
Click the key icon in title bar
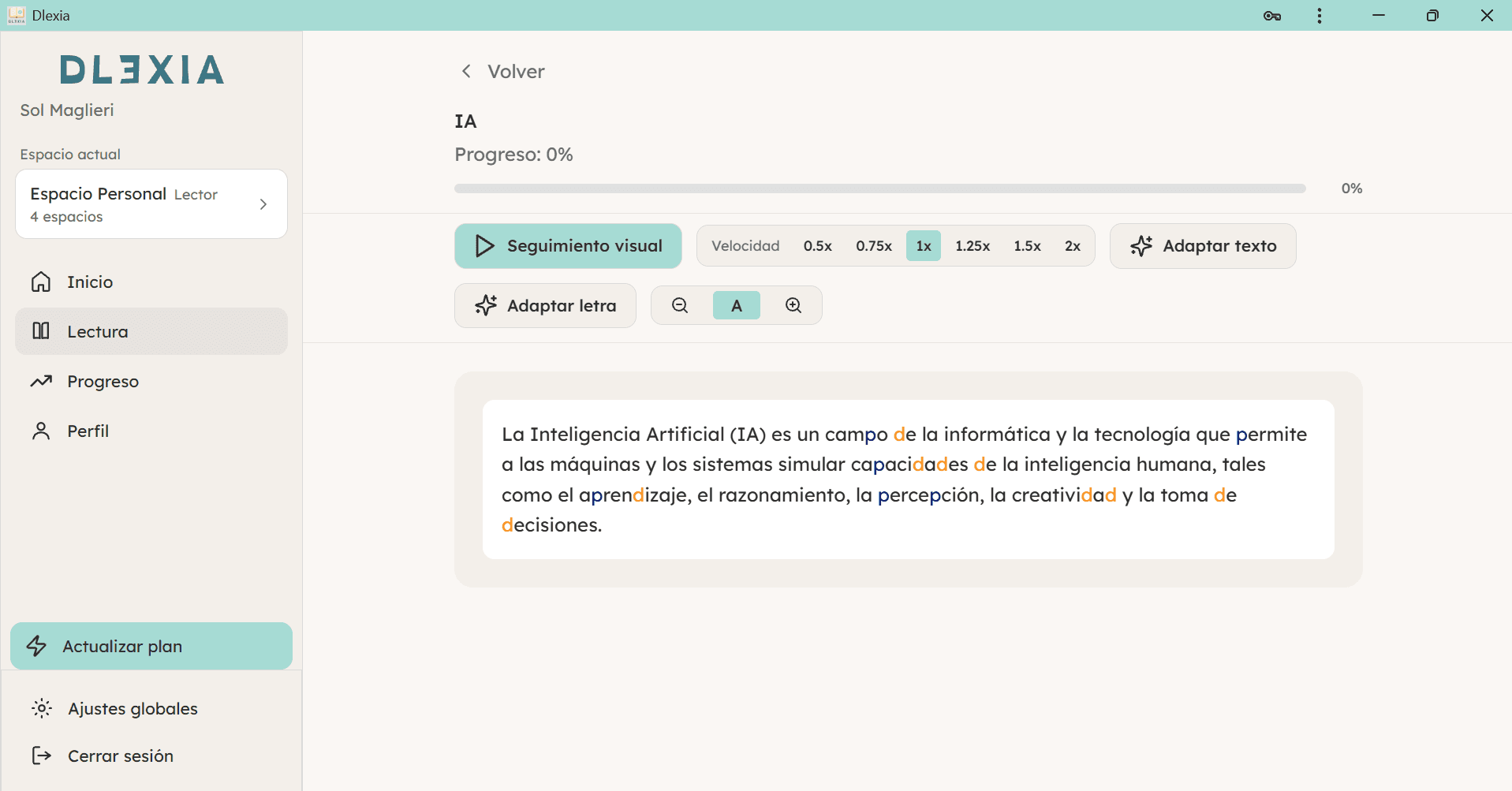point(1271,16)
